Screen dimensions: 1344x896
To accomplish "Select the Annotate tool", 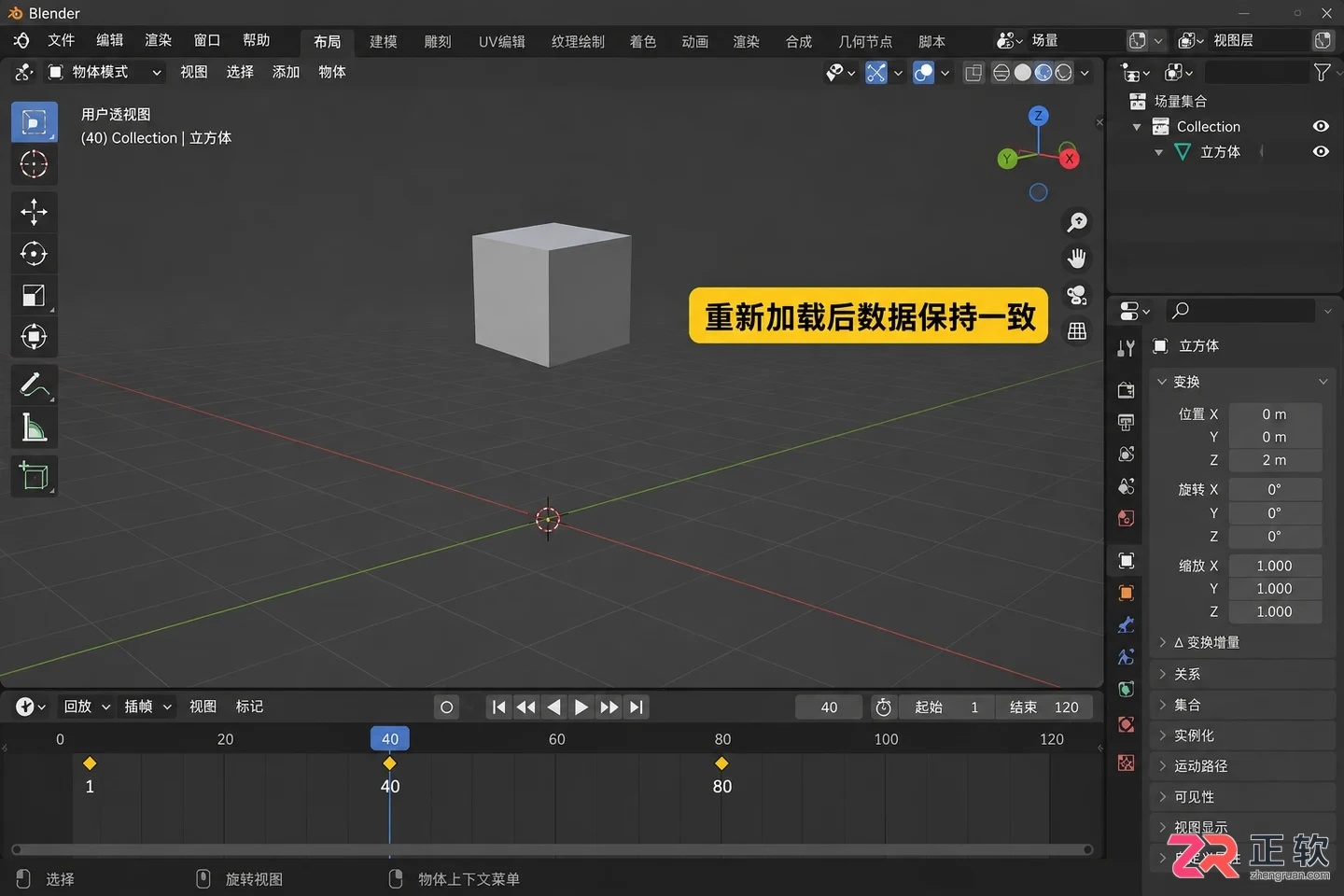I will pyautogui.click(x=35, y=385).
